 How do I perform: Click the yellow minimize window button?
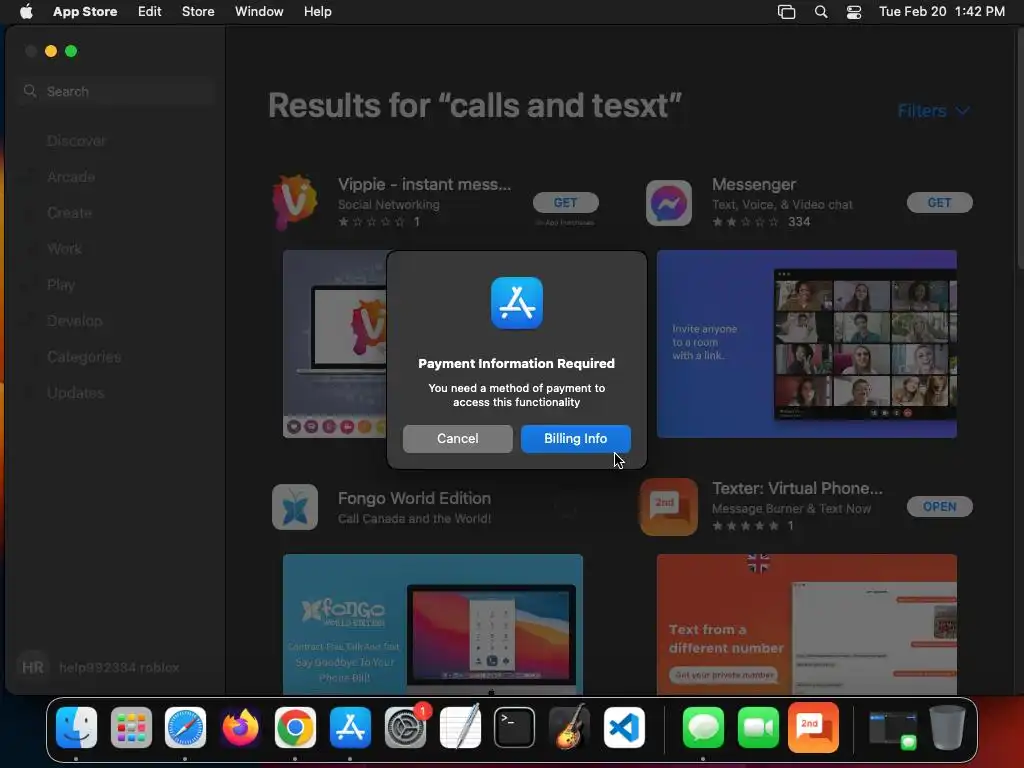[51, 51]
